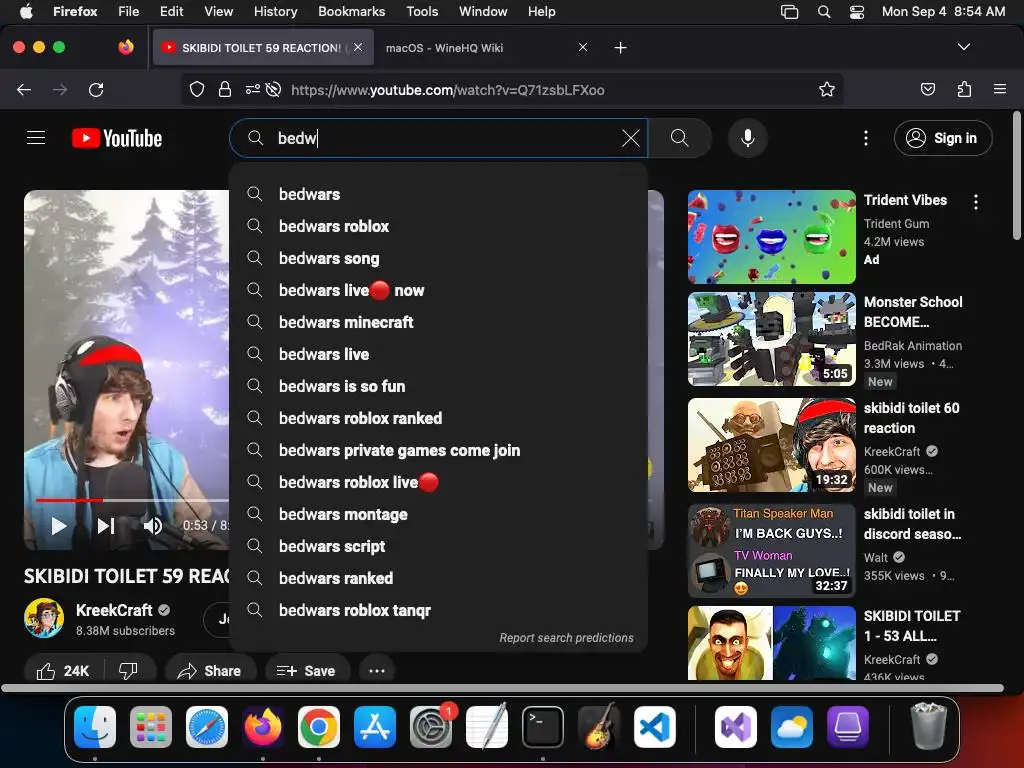This screenshot has width=1024, height=768.
Task: Open Control Center in menu bar
Action: (857, 11)
